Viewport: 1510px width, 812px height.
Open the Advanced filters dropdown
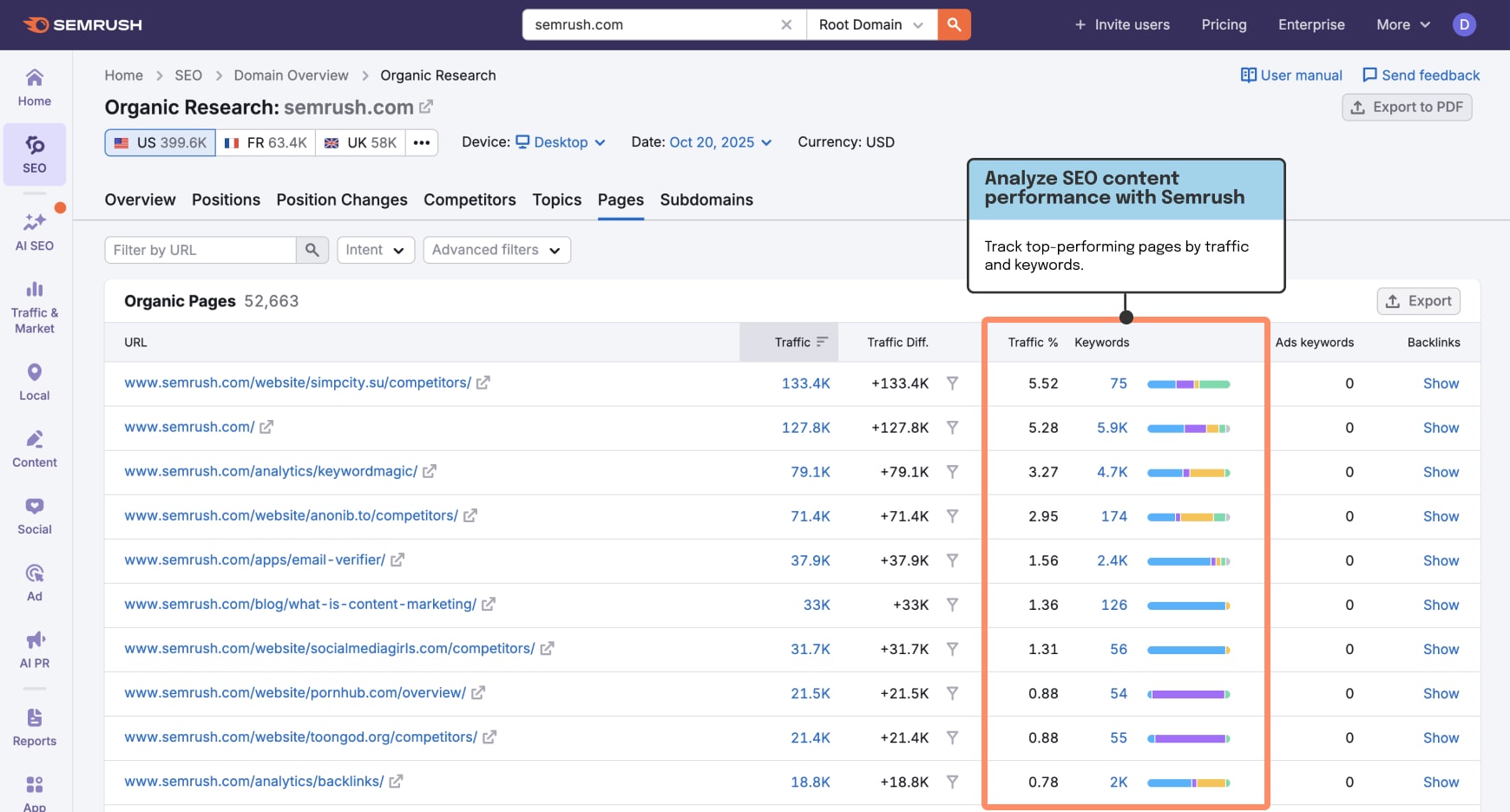496,250
